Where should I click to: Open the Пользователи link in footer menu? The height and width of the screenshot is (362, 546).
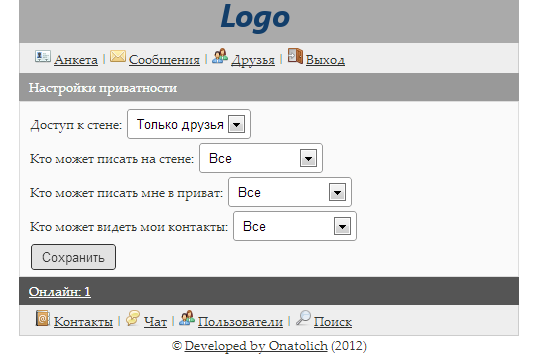pyautogui.click(x=240, y=322)
